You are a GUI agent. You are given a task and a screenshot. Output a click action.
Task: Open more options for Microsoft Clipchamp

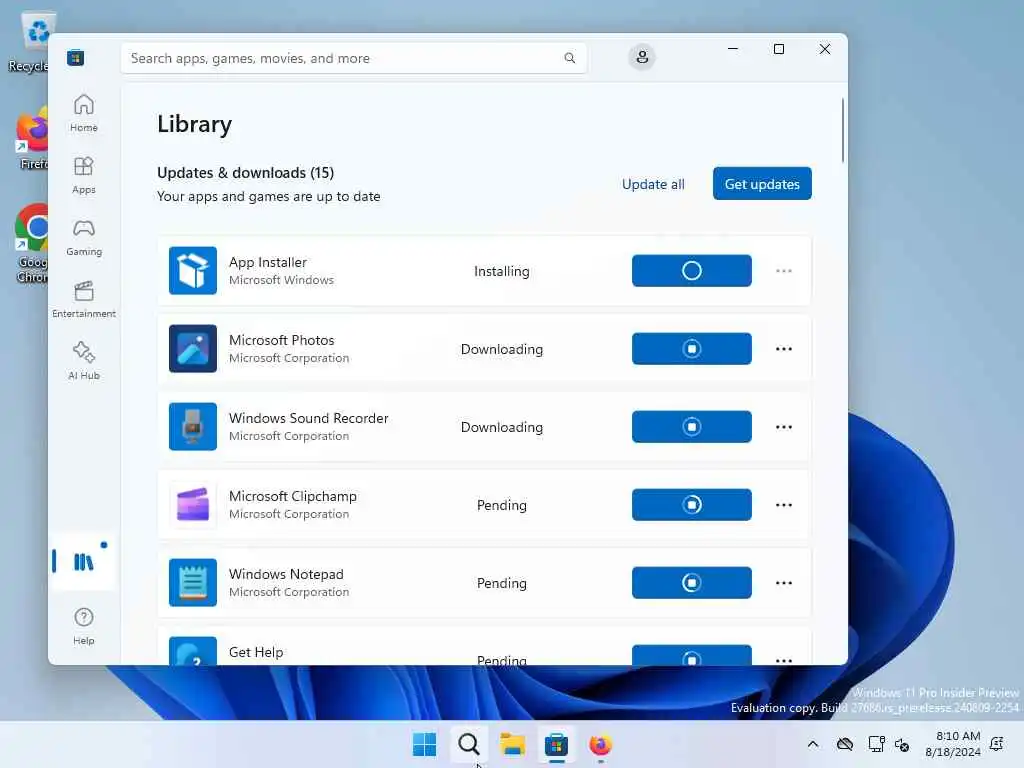tap(784, 505)
